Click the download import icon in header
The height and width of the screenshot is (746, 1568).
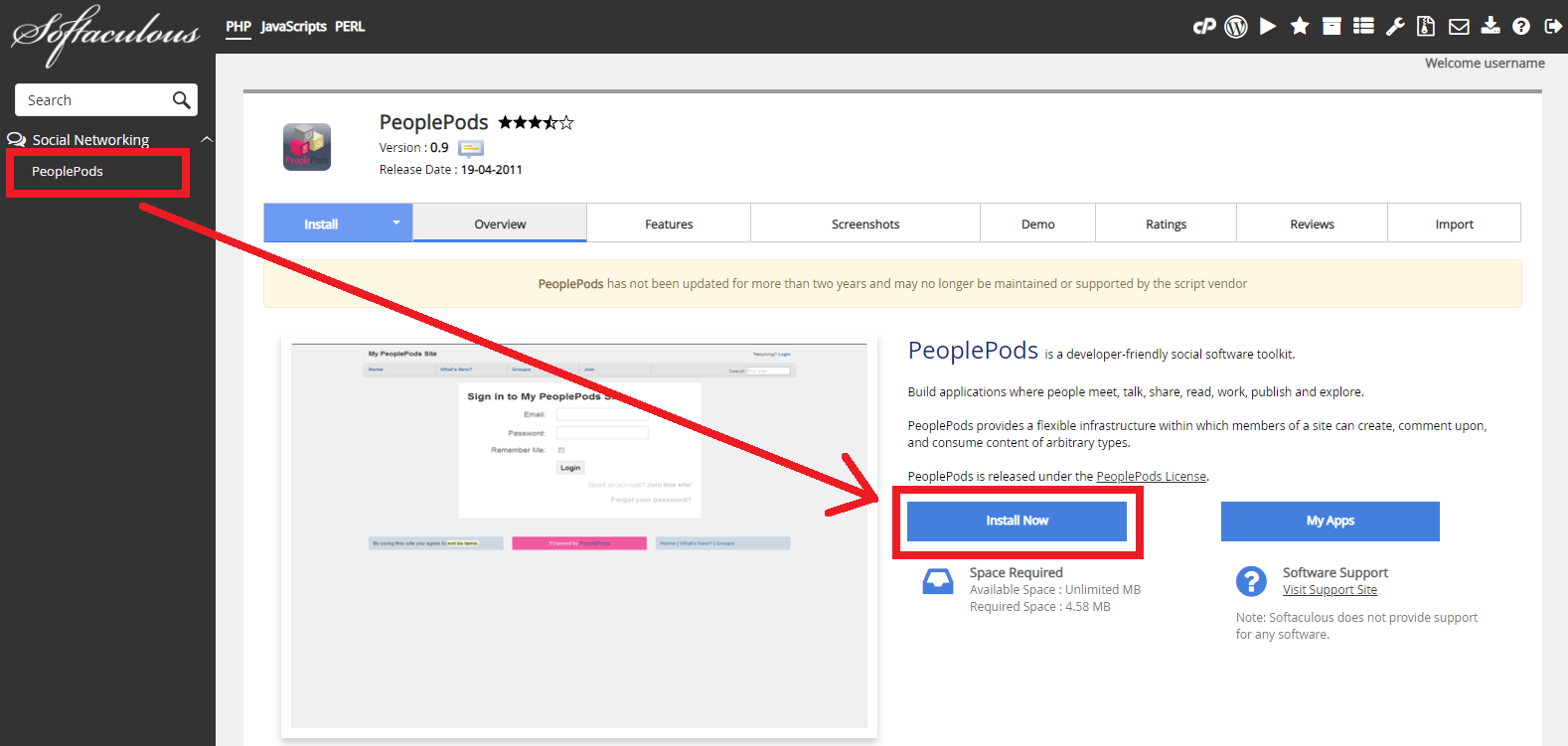click(1490, 26)
